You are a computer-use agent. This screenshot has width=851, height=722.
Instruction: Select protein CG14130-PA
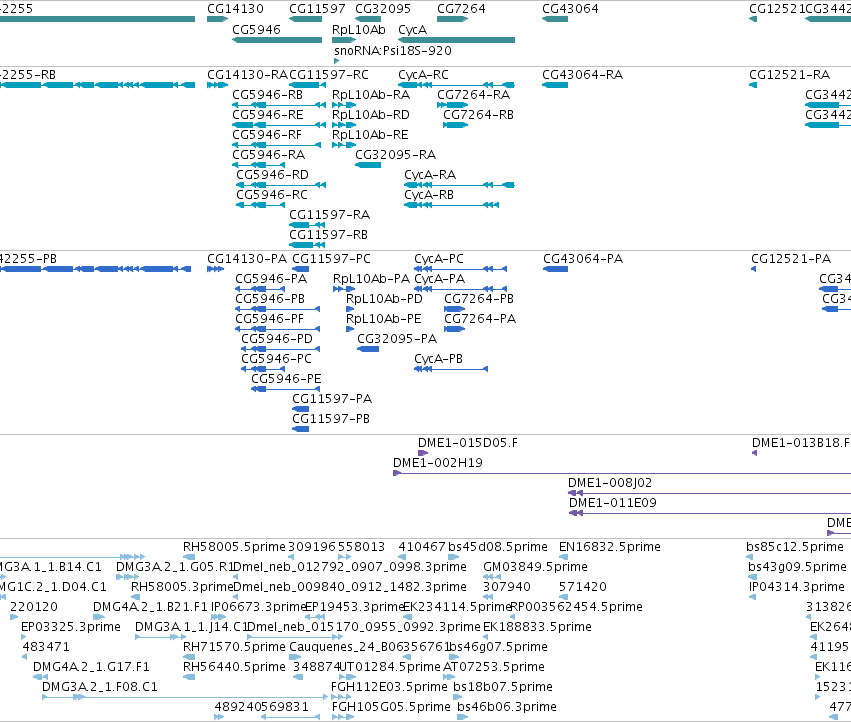pos(247,258)
